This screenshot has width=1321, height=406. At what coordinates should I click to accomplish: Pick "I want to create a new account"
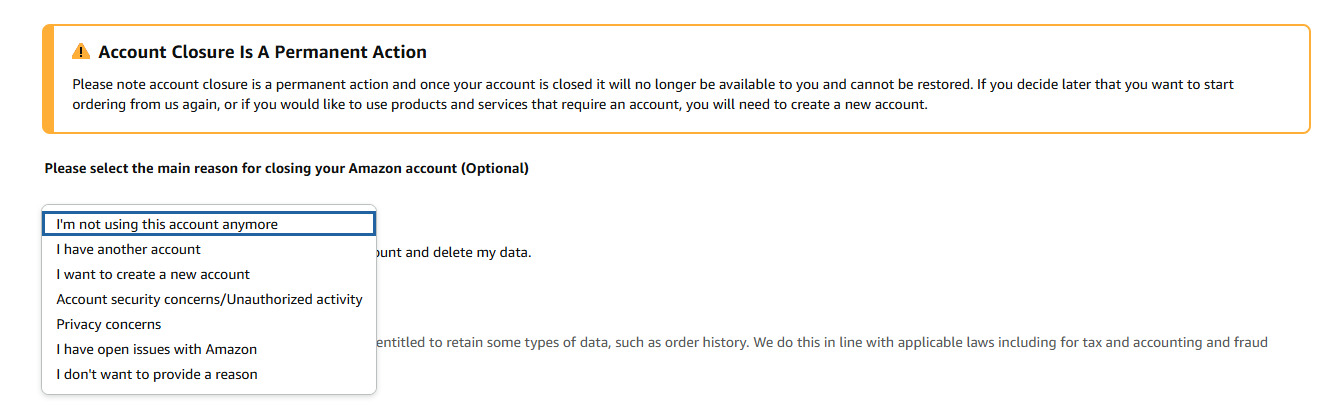[209, 274]
